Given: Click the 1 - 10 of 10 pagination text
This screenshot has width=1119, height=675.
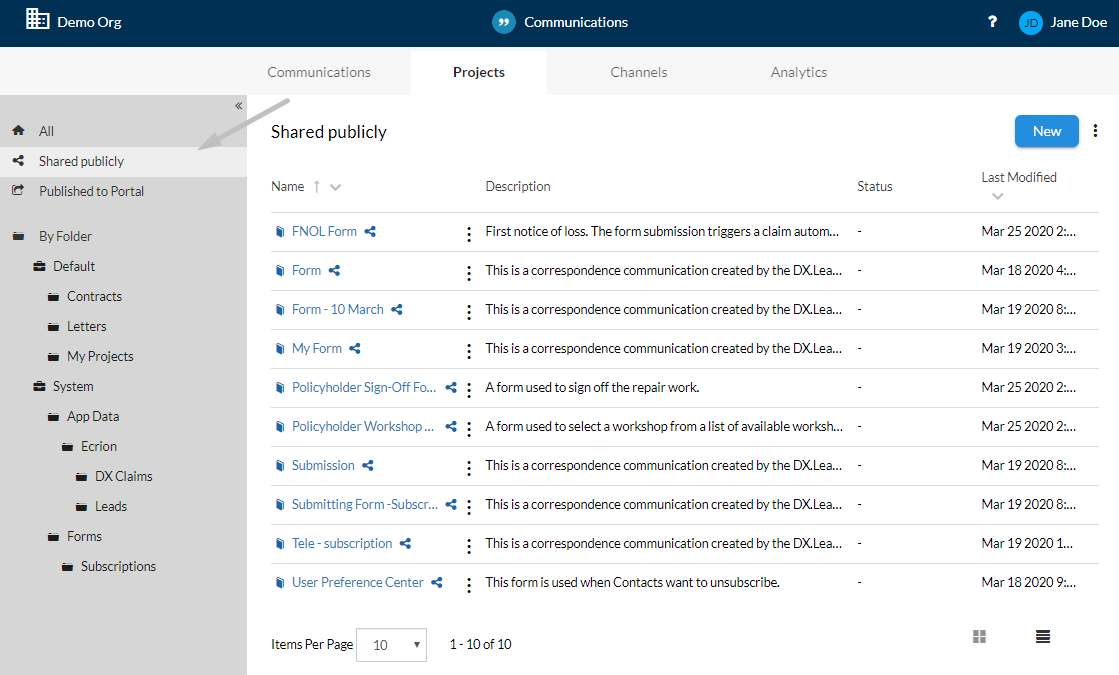Looking at the screenshot, I should [x=480, y=644].
